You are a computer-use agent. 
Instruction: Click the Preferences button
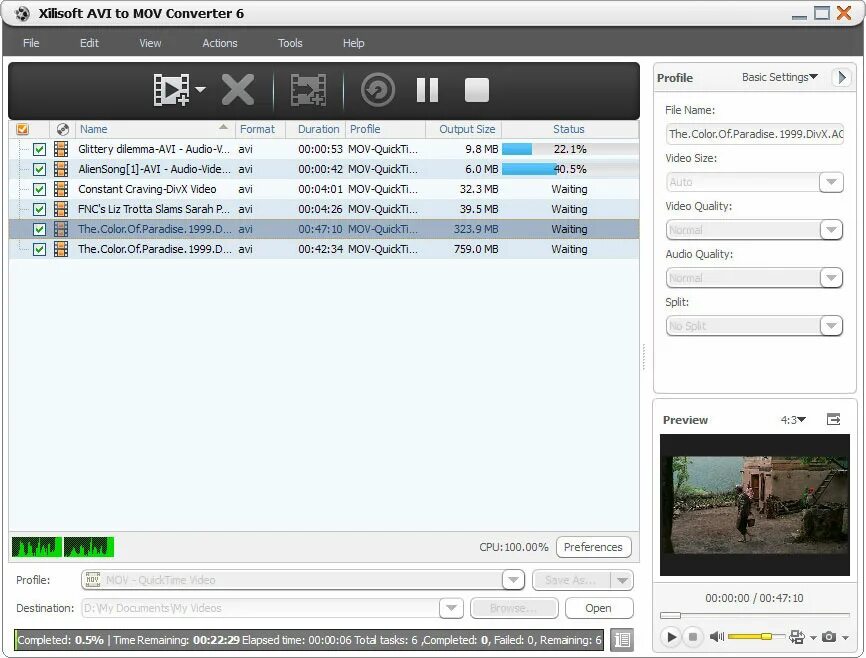593,547
